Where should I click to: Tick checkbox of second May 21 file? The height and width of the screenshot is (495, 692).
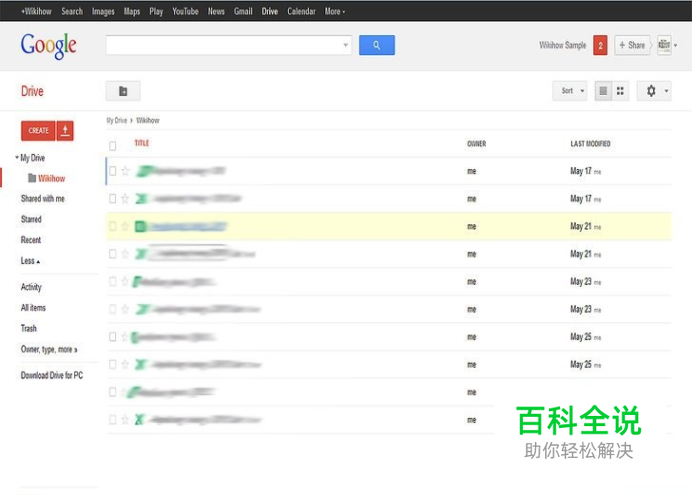pos(113,254)
